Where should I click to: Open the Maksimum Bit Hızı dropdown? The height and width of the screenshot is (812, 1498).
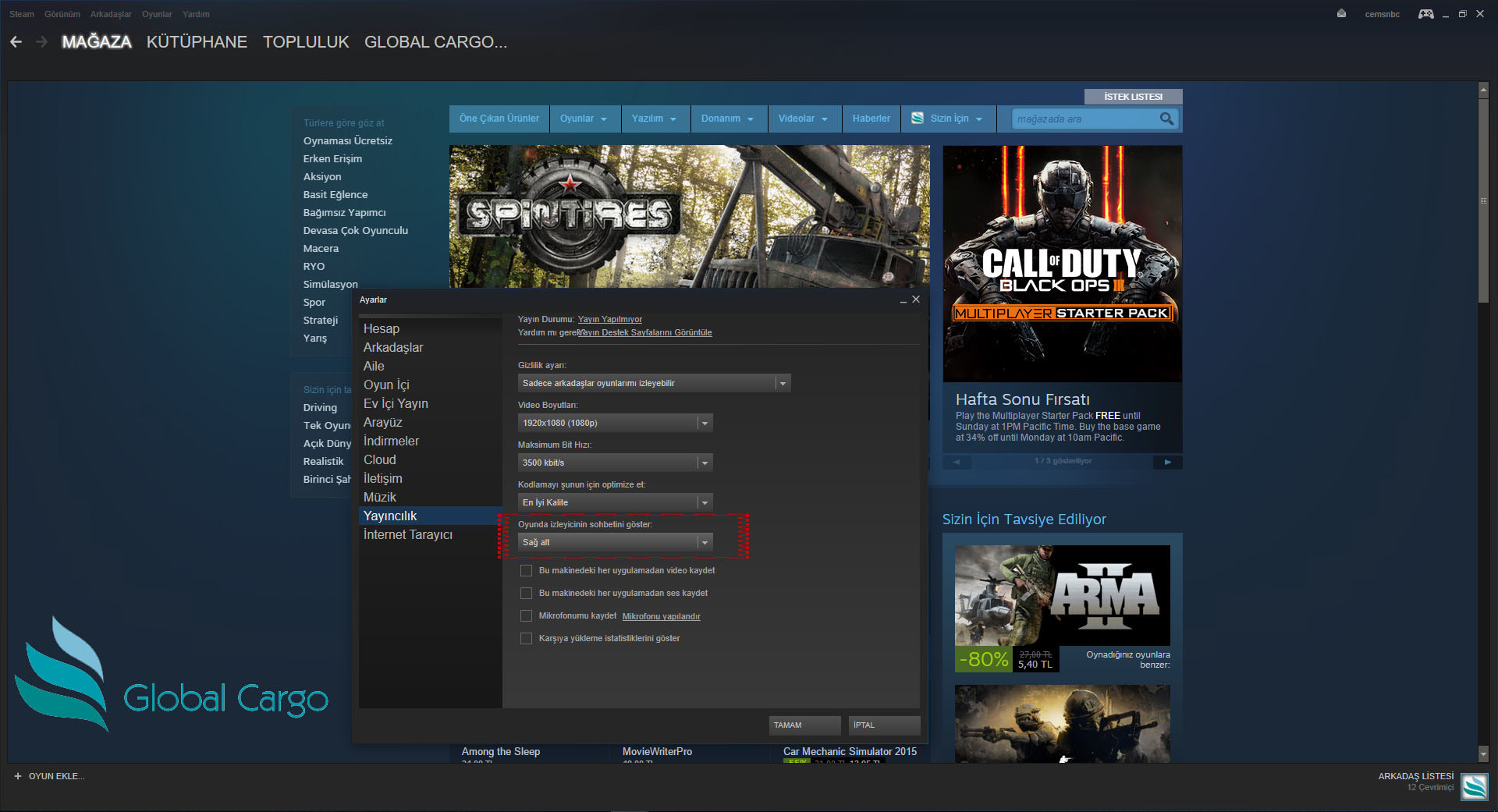point(615,463)
